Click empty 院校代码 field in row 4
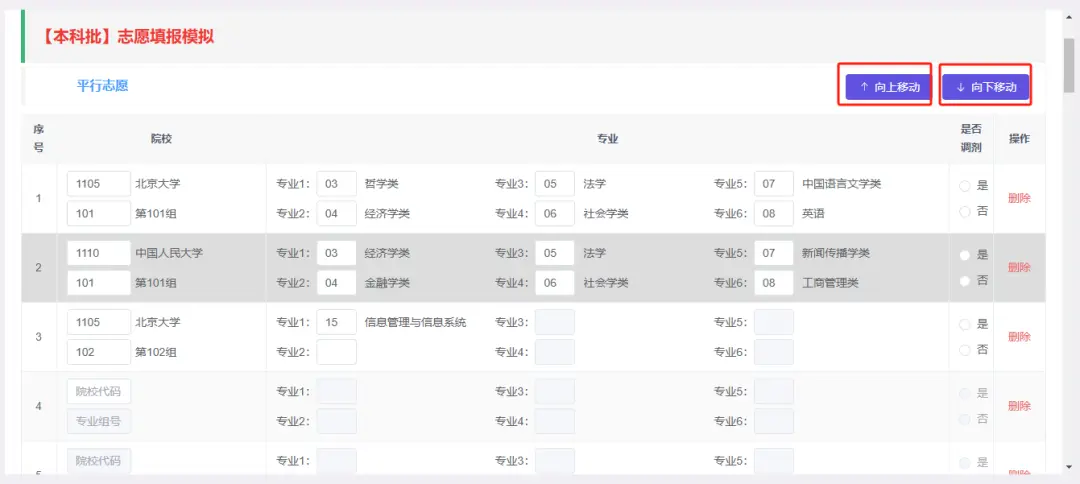Viewport: 1080px width, 484px height. coord(98,392)
